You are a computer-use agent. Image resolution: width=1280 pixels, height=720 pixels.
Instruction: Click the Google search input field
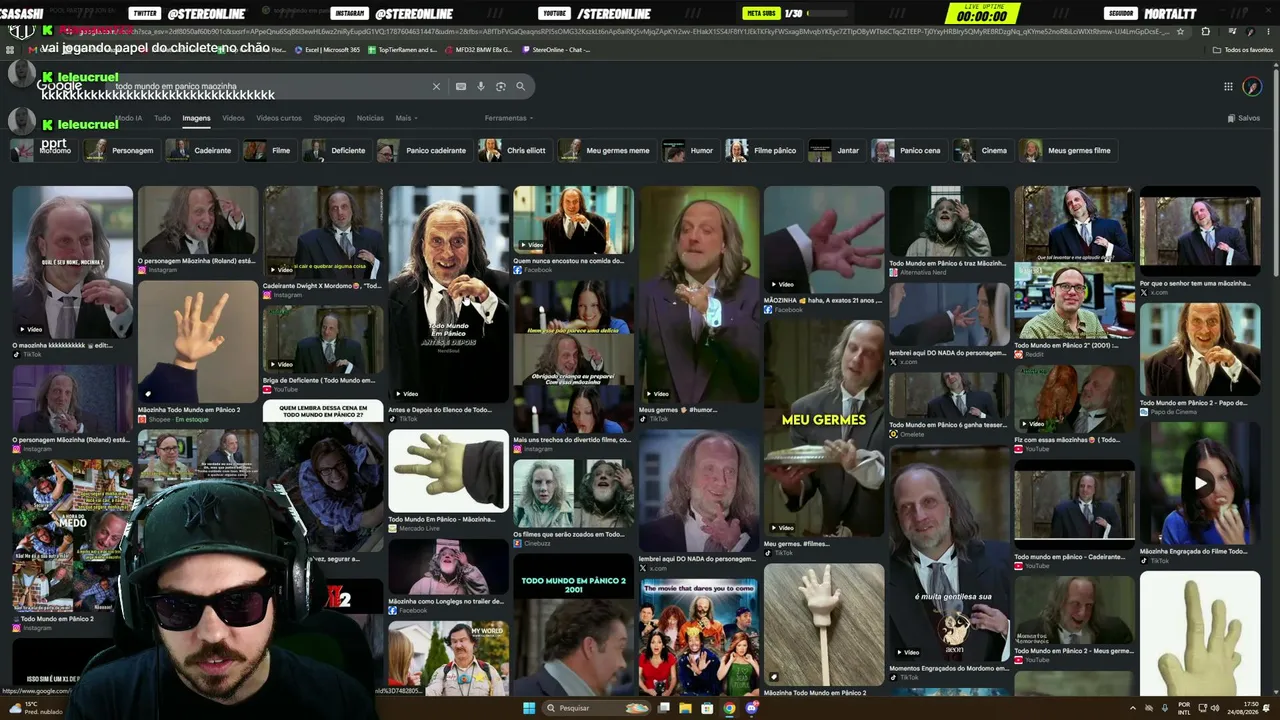coord(270,87)
